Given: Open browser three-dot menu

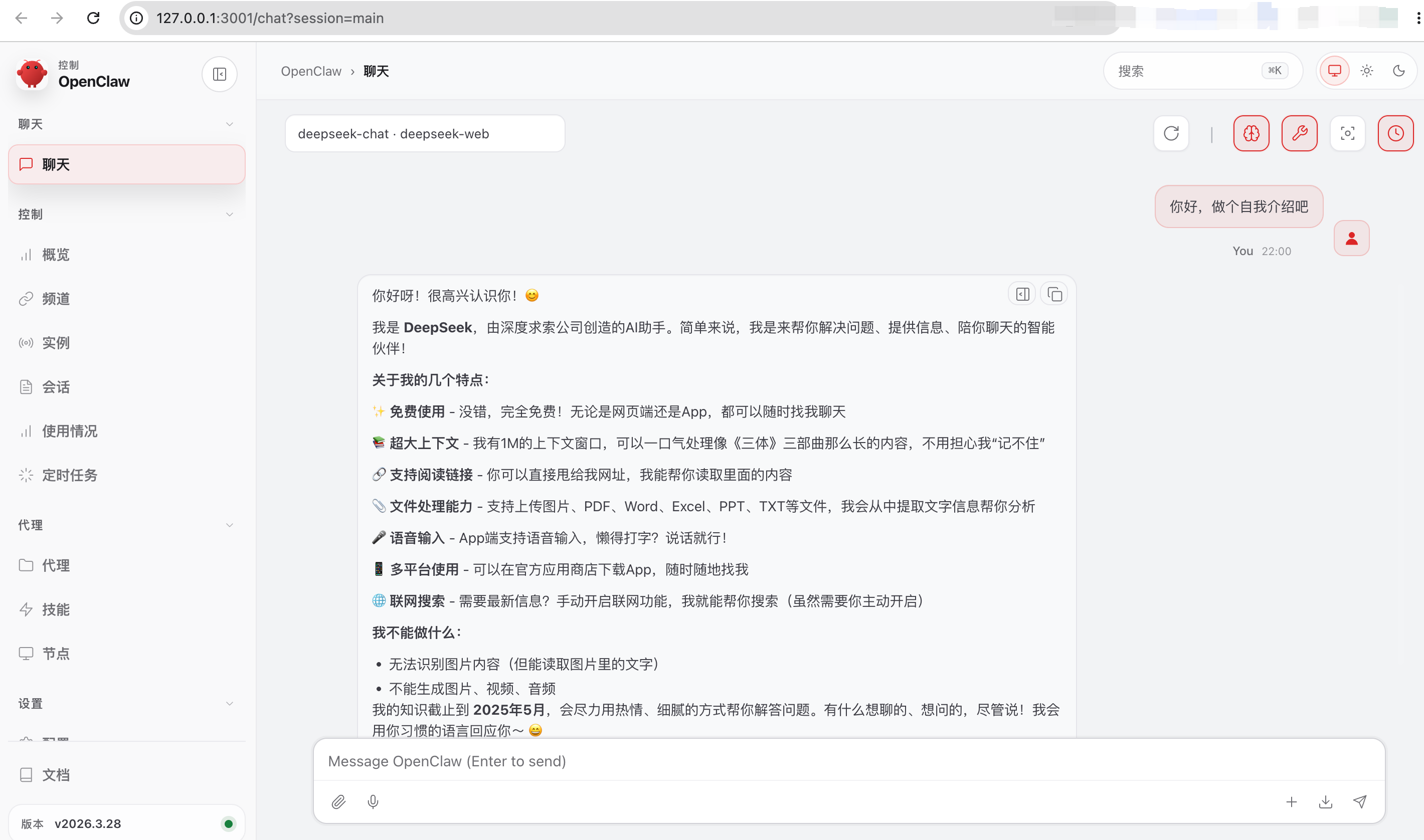Looking at the screenshot, I should click(1418, 18).
